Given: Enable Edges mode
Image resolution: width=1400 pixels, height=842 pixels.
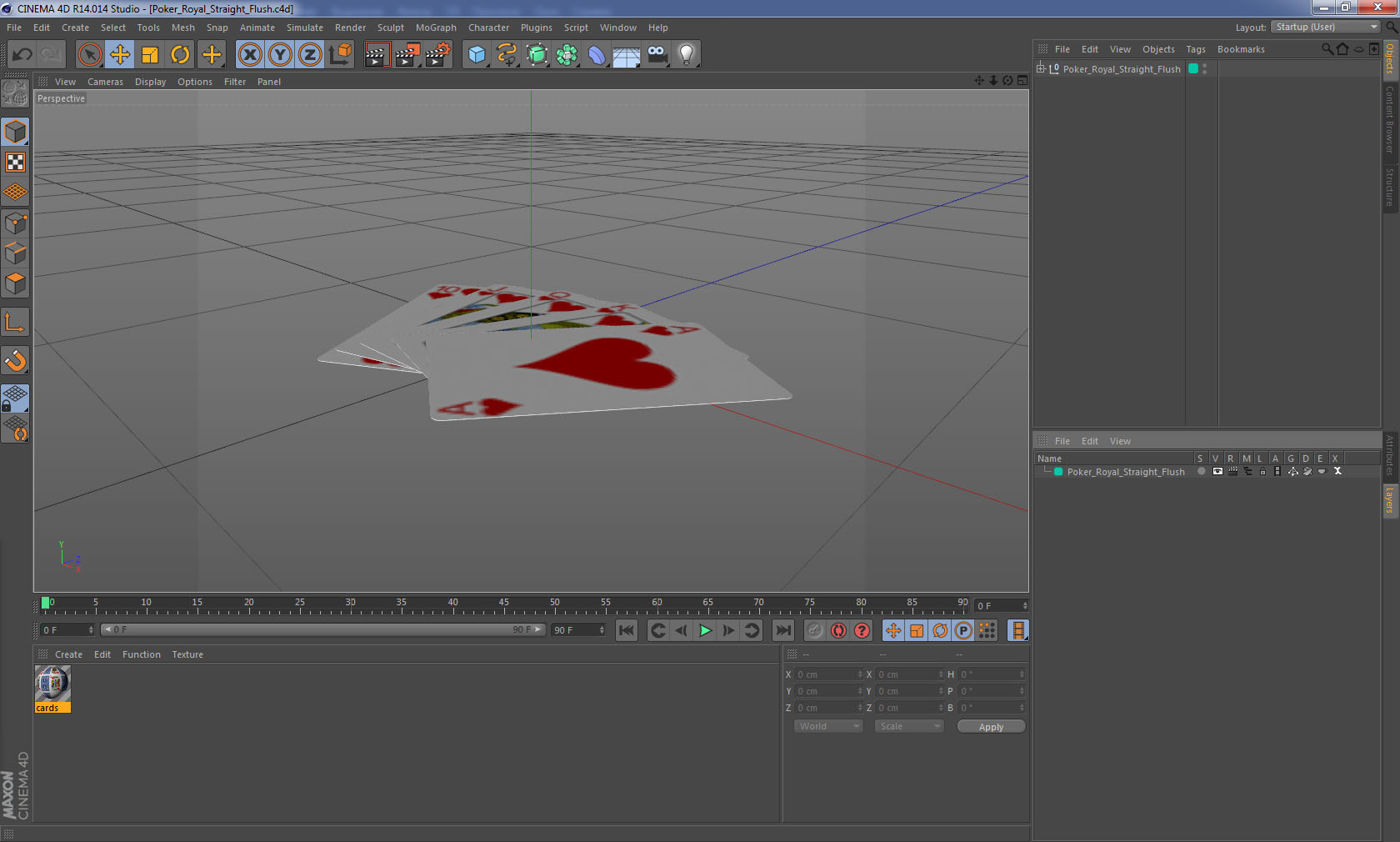Looking at the screenshot, I should (x=15, y=253).
